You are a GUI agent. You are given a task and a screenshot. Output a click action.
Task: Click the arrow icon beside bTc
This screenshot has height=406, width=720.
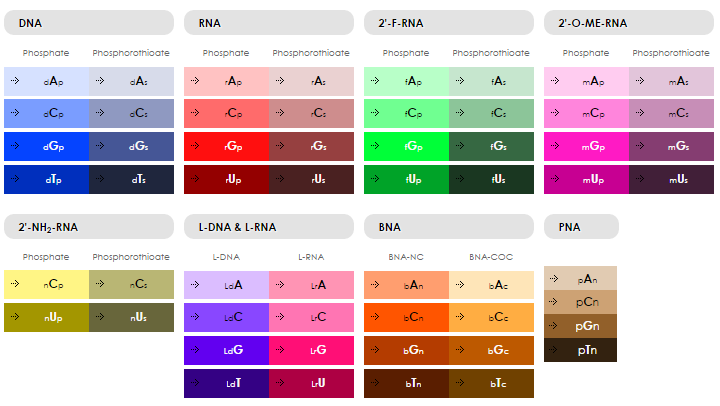tap(460, 383)
